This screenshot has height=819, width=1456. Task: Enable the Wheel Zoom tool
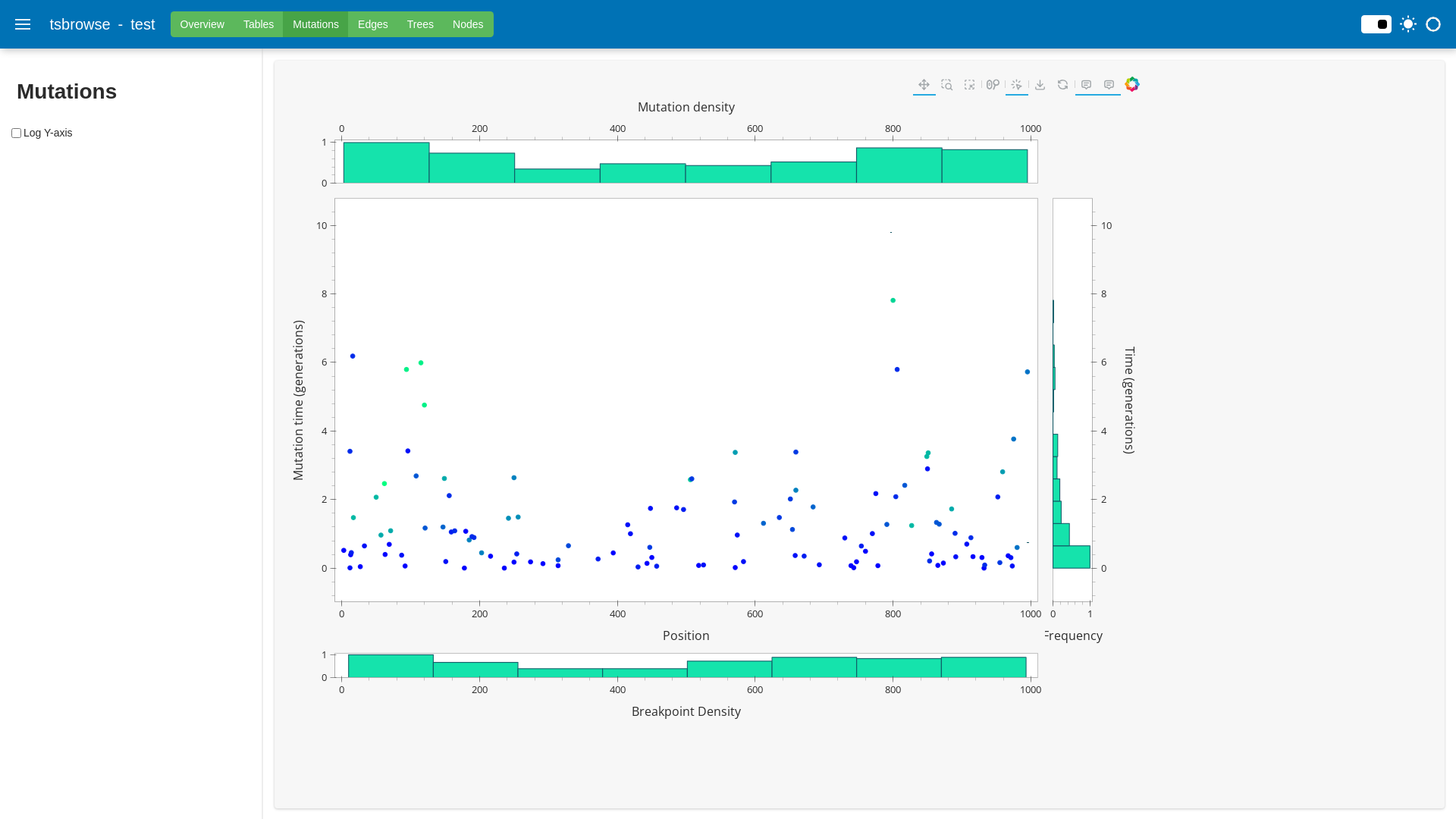[993, 85]
